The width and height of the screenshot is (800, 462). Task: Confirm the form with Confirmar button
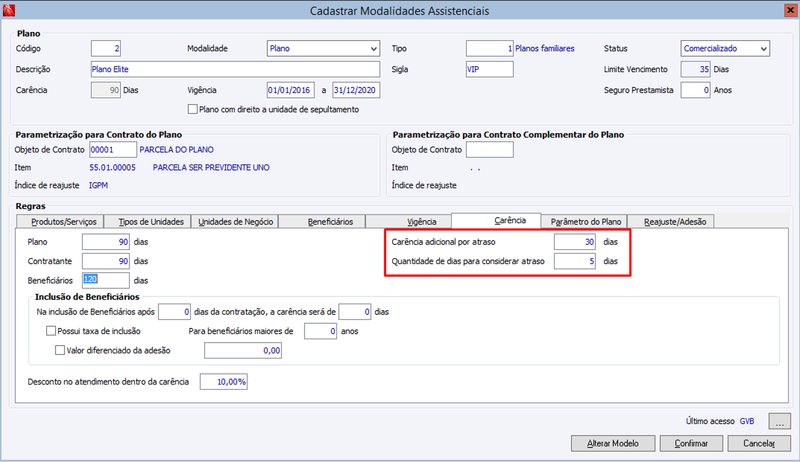click(691, 443)
